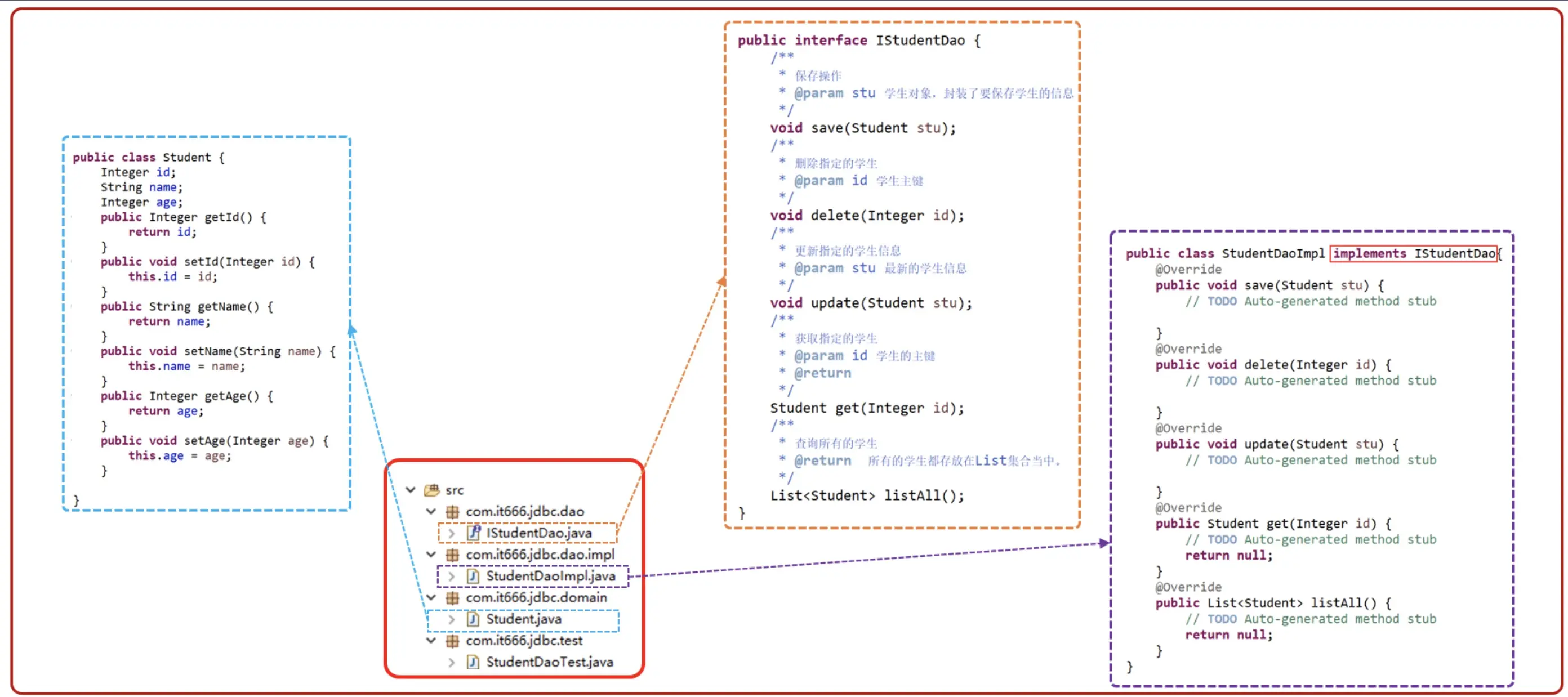Screen dimensions: 1568x697
Task: Click the Student.java class file icon
Action: click(x=473, y=619)
